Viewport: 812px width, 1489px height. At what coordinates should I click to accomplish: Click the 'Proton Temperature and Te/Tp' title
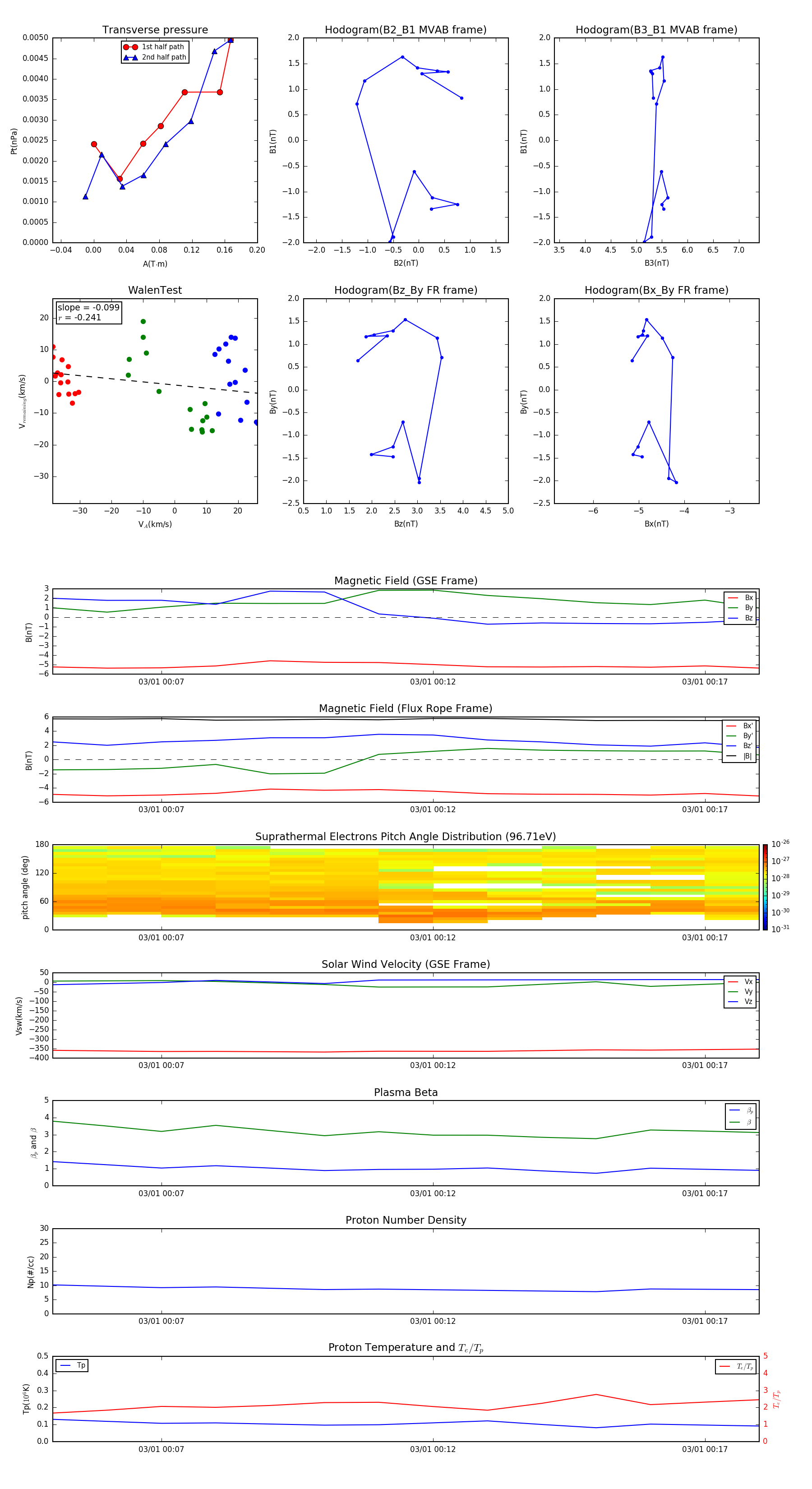tap(406, 1348)
